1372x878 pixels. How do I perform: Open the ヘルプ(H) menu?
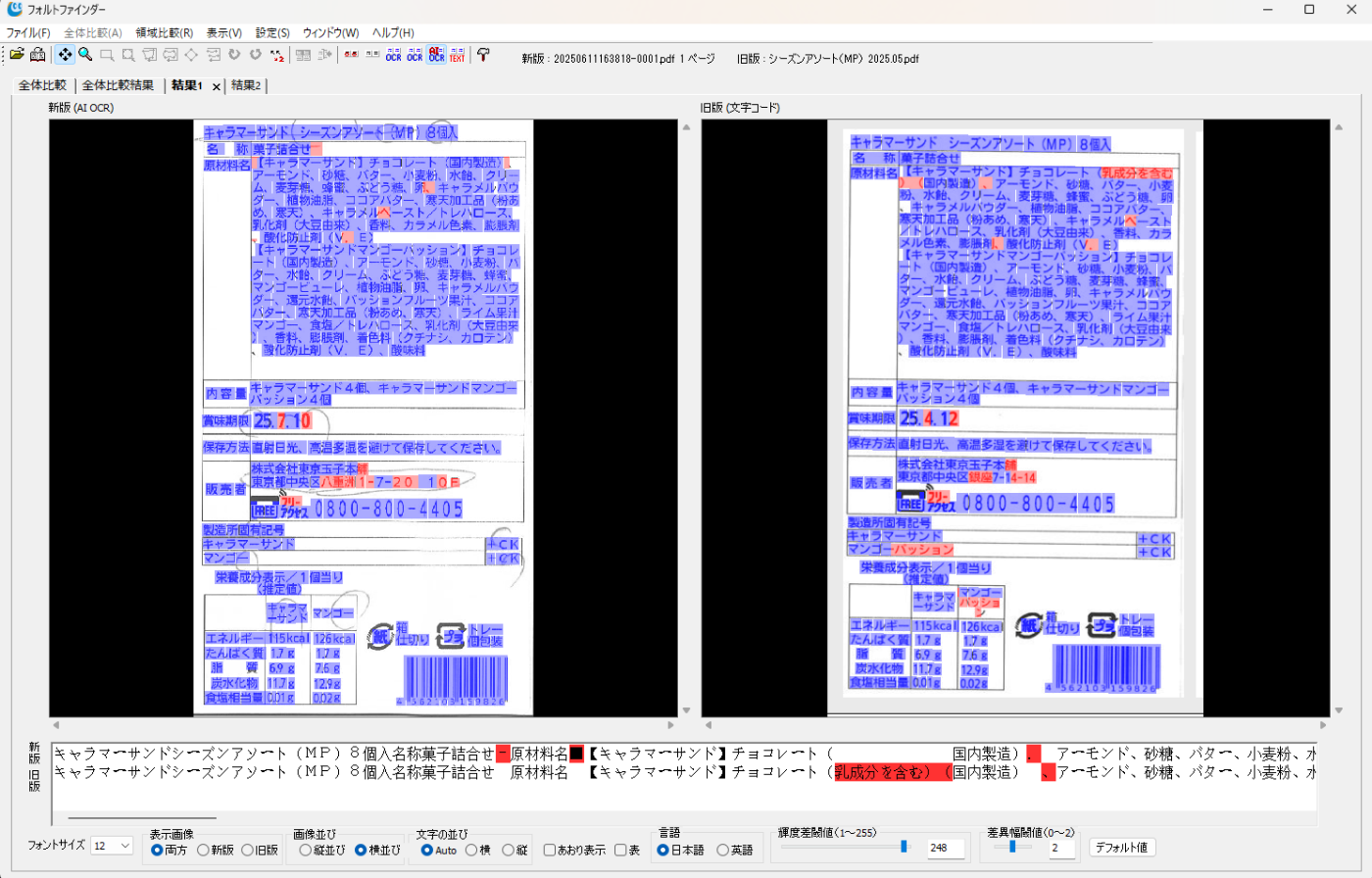point(392,33)
